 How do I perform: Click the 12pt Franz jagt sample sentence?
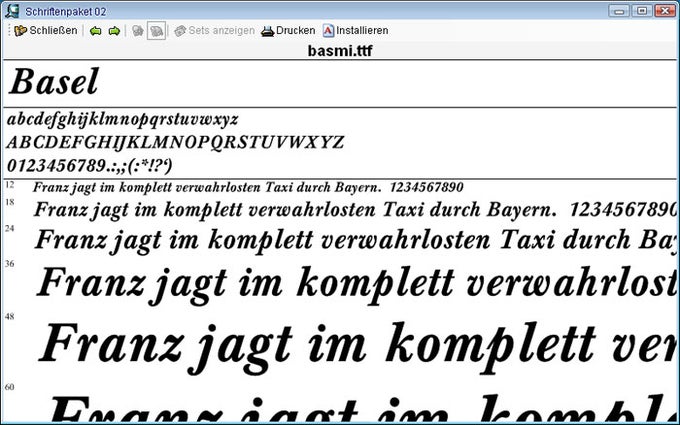[248, 187]
